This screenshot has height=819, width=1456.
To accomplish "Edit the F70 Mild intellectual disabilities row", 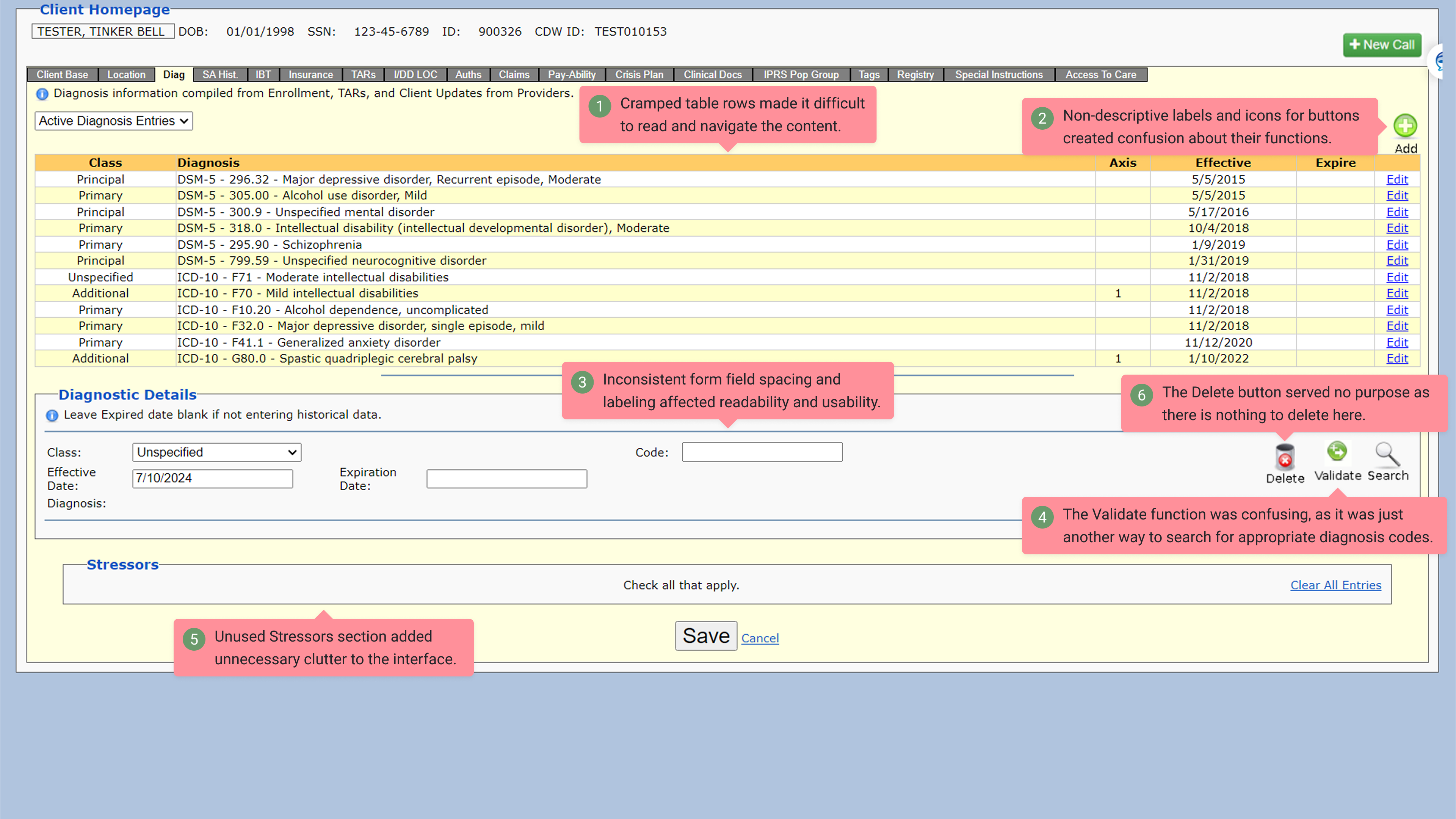I will click(1396, 293).
